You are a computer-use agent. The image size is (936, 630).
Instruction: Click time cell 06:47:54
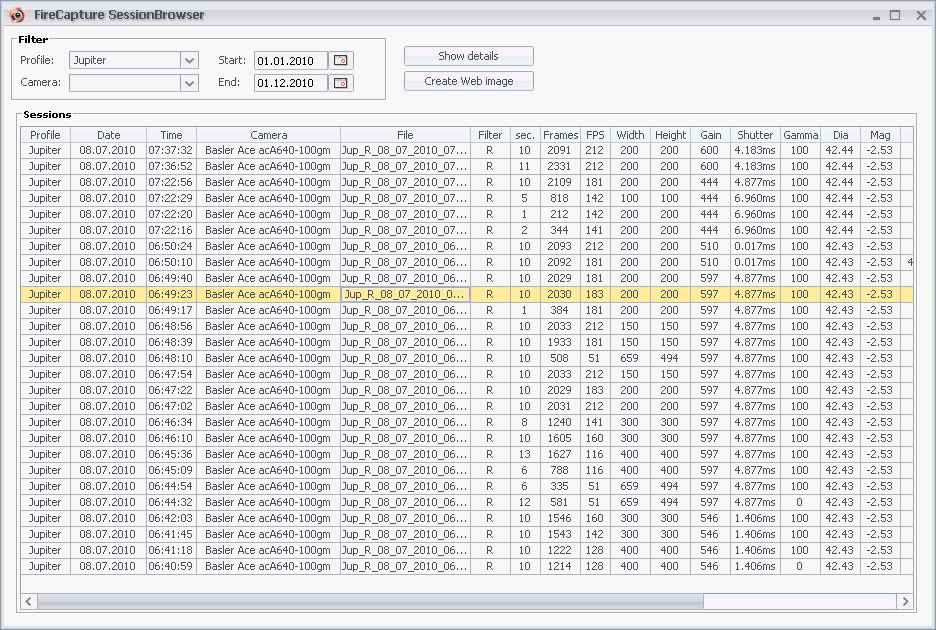click(171, 374)
